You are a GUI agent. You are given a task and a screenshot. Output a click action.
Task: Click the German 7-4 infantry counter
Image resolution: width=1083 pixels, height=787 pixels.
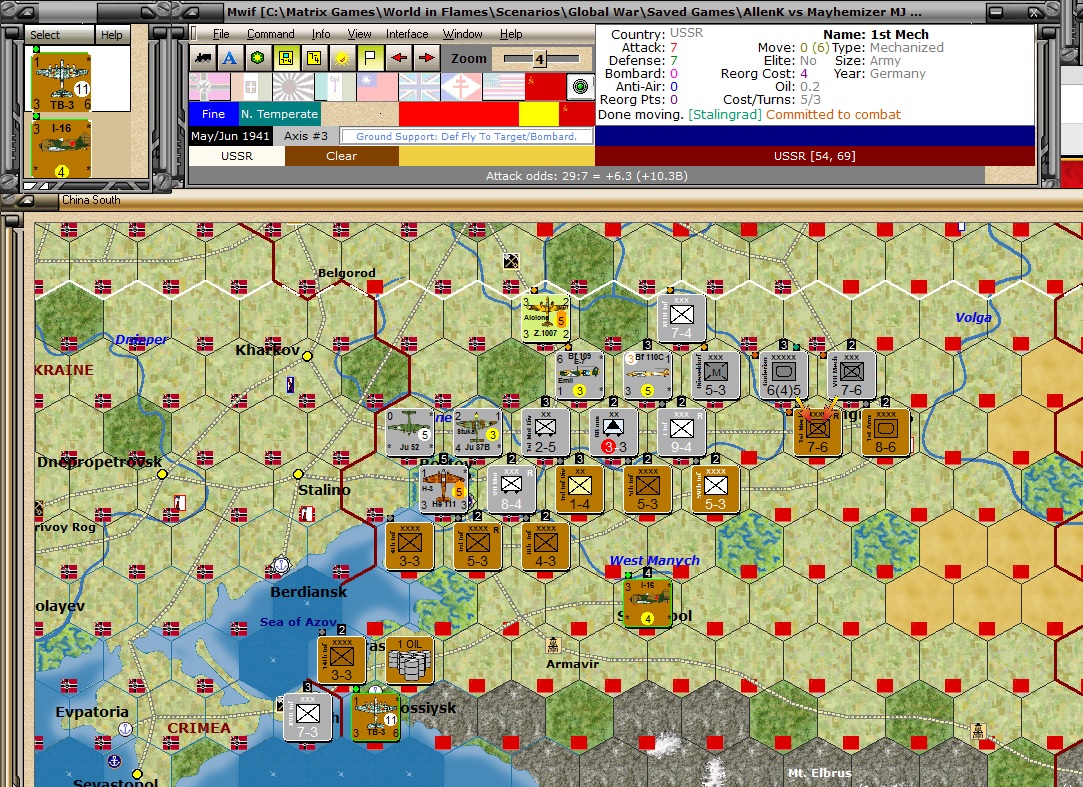[x=681, y=318]
